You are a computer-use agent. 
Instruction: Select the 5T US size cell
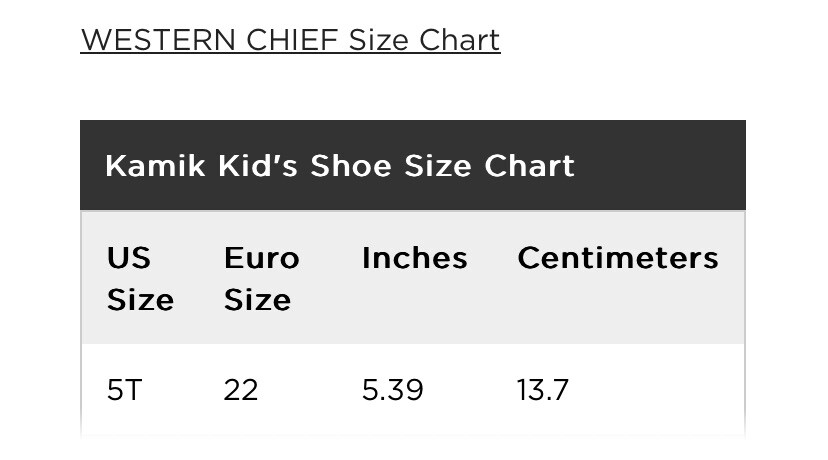[x=125, y=390]
